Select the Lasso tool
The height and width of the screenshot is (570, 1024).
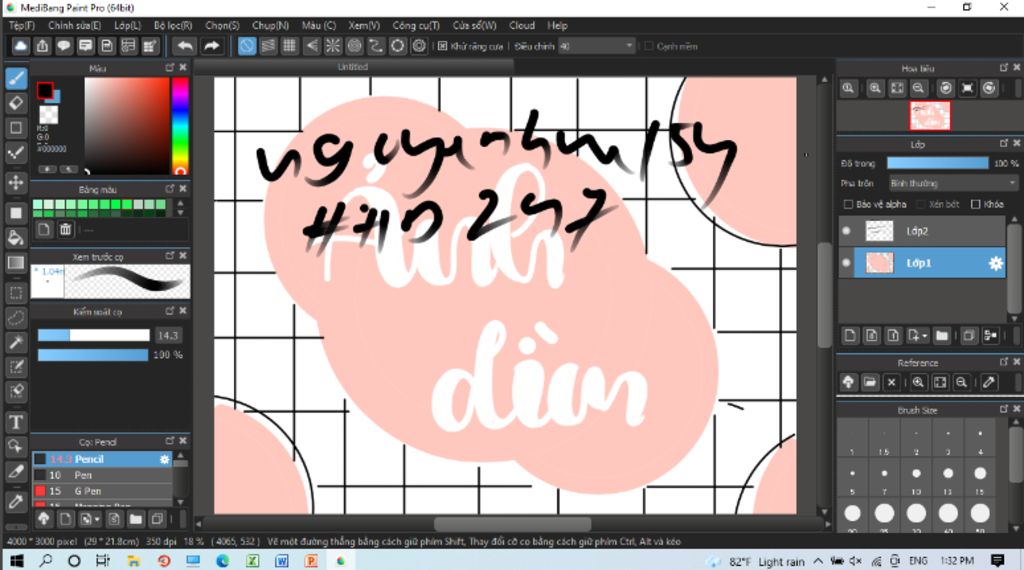pyautogui.click(x=16, y=318)
